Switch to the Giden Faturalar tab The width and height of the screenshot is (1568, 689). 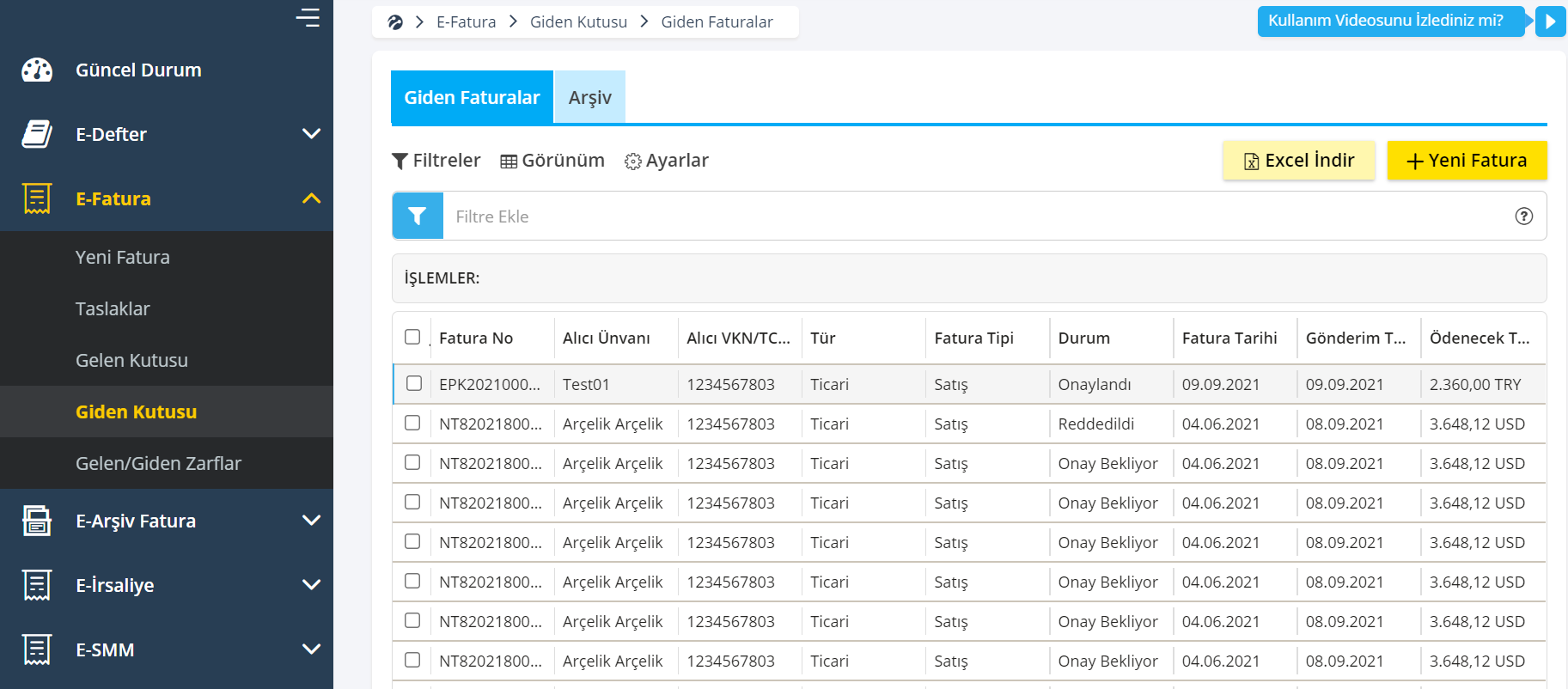(x=472, y=97)
